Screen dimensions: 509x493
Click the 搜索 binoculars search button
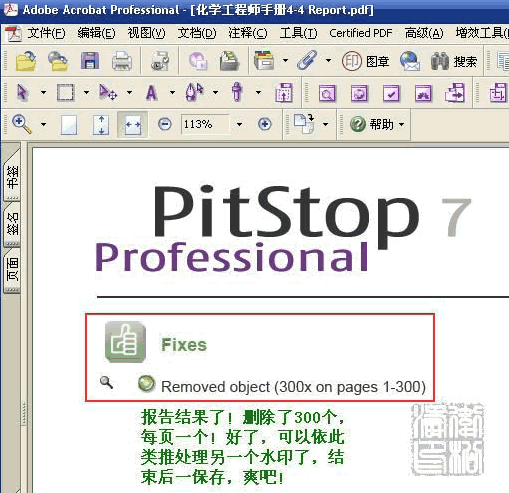tap(454, 61)
